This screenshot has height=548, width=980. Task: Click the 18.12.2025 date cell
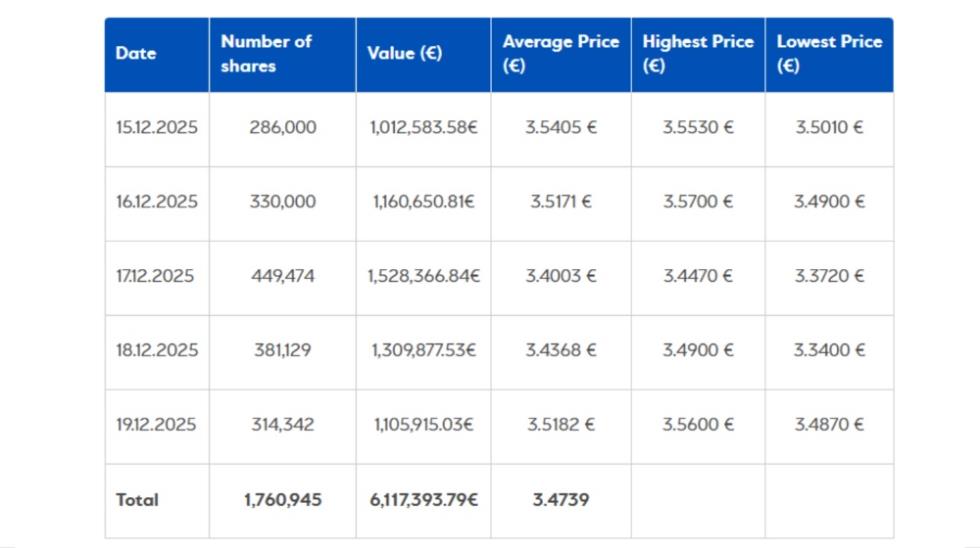(156, 350)
